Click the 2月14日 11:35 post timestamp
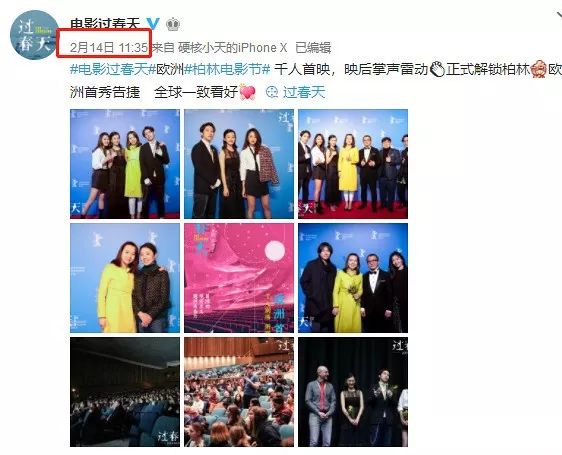 click(109, 48)
